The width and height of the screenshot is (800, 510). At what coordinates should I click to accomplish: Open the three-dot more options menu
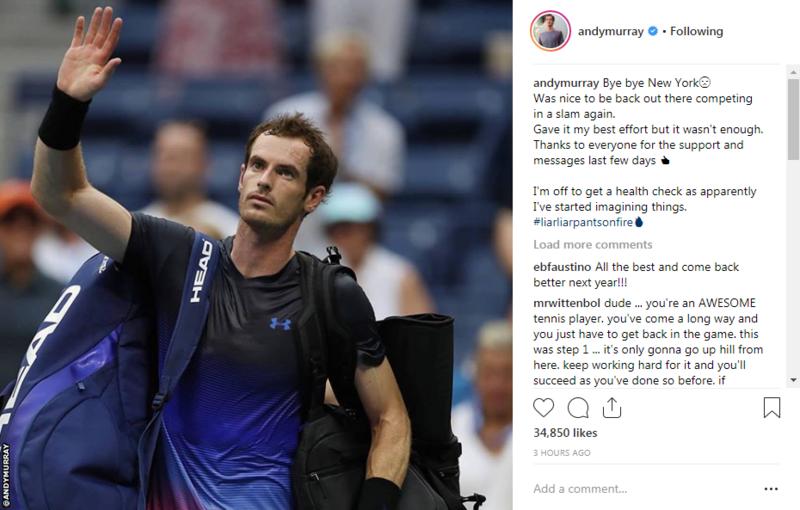pyautogui.click(x=771, y=489)
